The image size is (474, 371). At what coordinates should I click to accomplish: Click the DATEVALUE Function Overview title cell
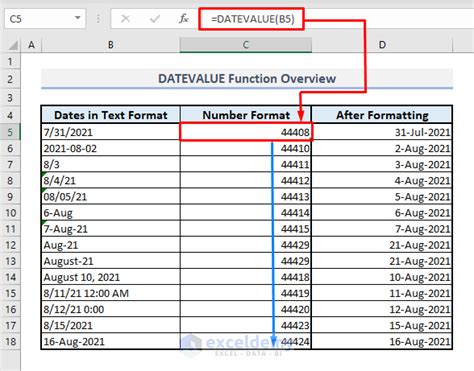point(247,79)
